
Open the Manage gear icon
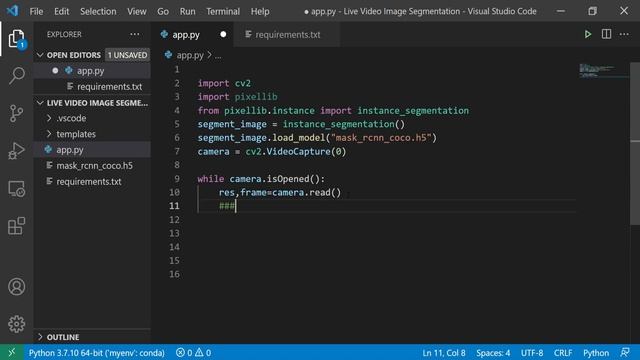pos(16,324)
